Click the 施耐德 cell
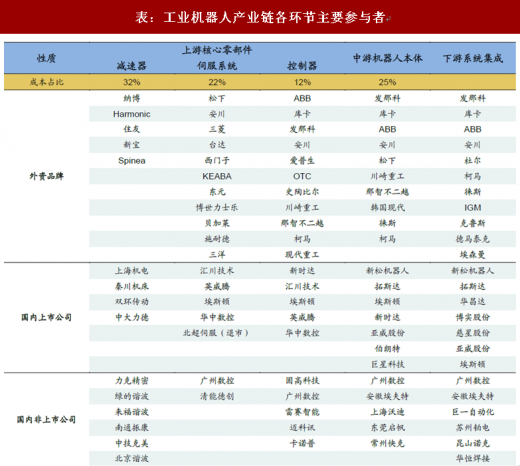 (x=217, y=239)
